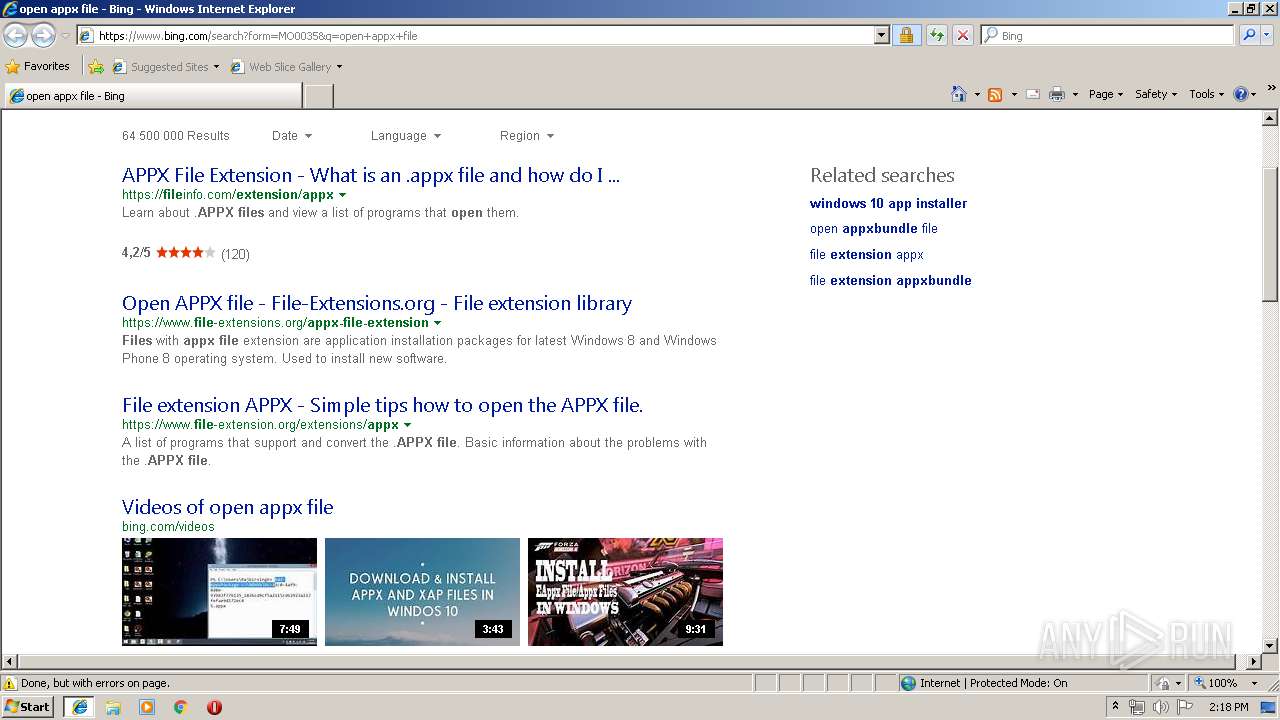Click the security lock icon
The width and height of the screenshot is (1280, 720).
(906, 35)
